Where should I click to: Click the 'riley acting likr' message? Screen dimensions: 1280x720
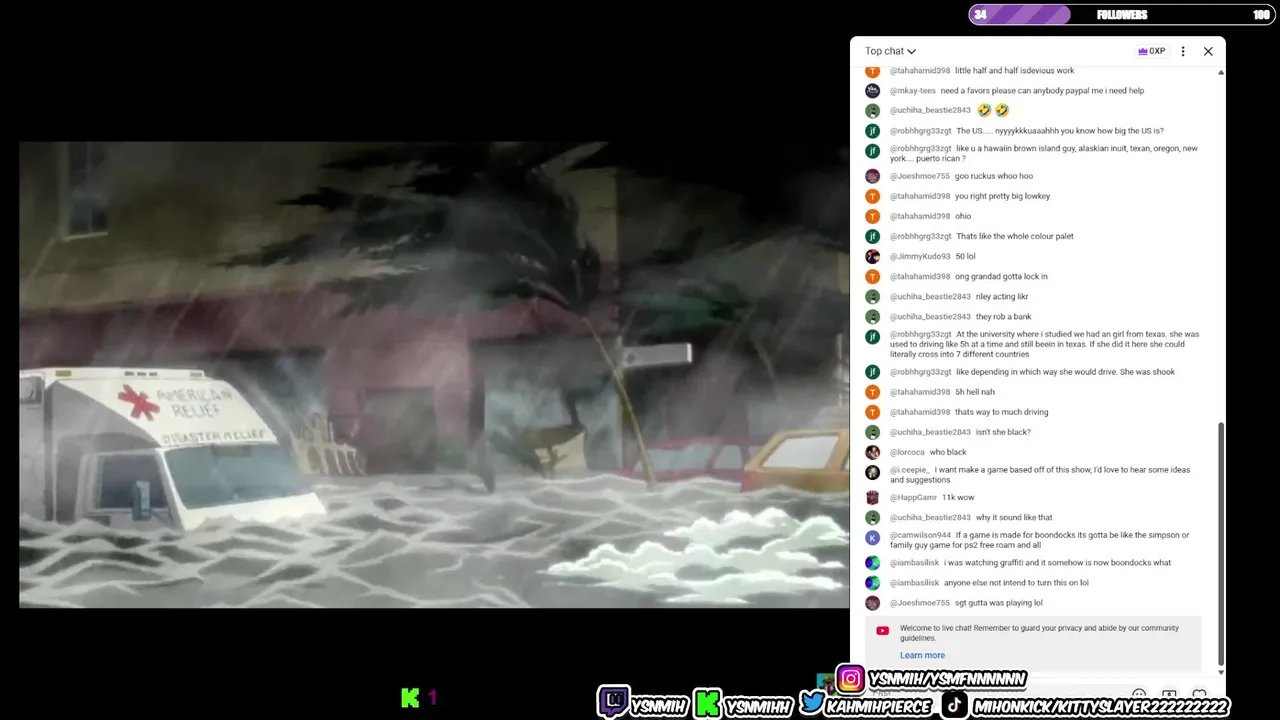point(1002,296)
